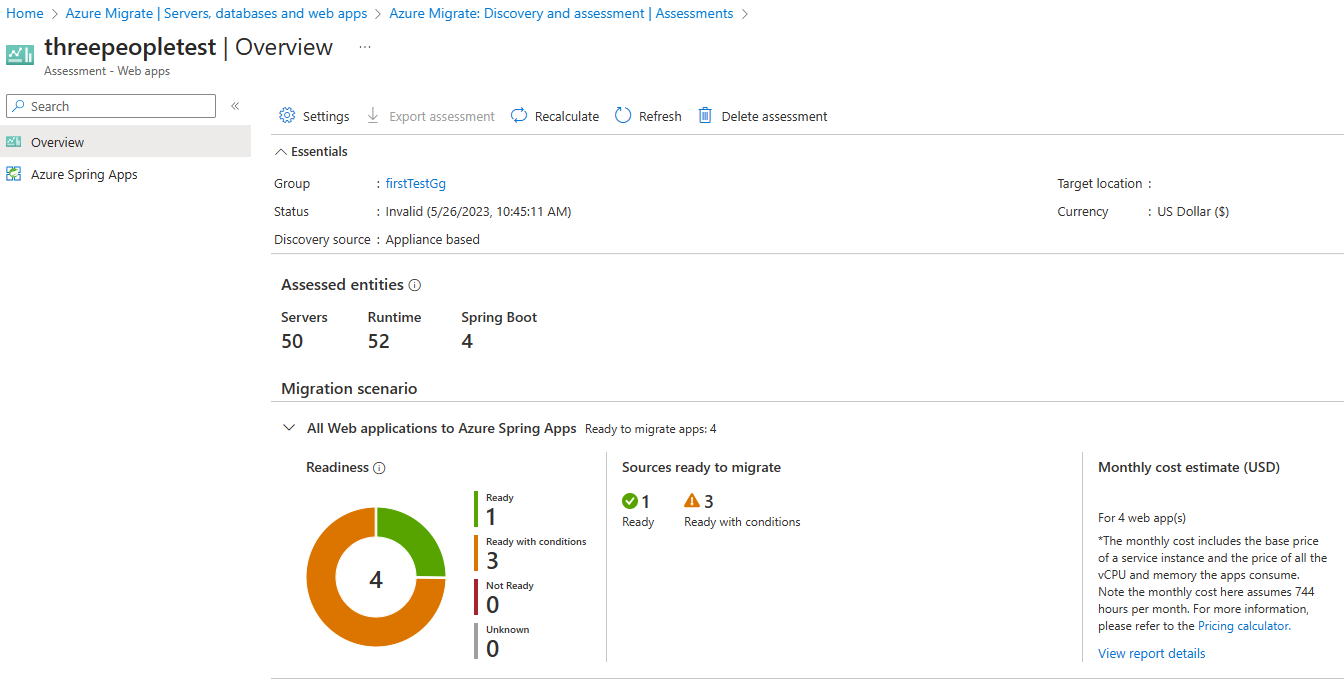Click the Azure Spring Apps sidebar icon
The width and height of the screenshot is (1344, 693).
[x=13, y=174]
